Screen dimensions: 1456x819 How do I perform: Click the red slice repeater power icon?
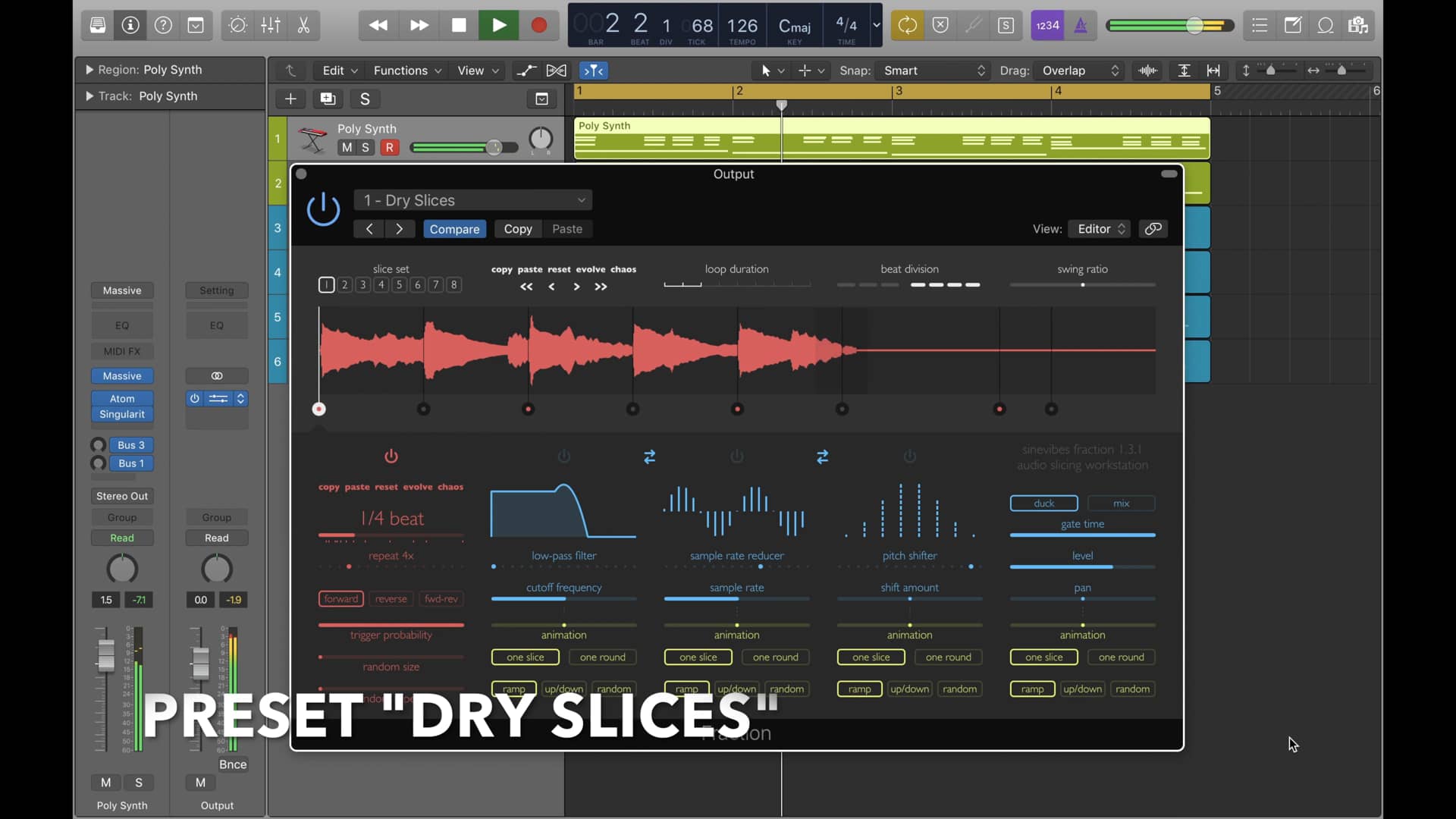pos(391,456)
